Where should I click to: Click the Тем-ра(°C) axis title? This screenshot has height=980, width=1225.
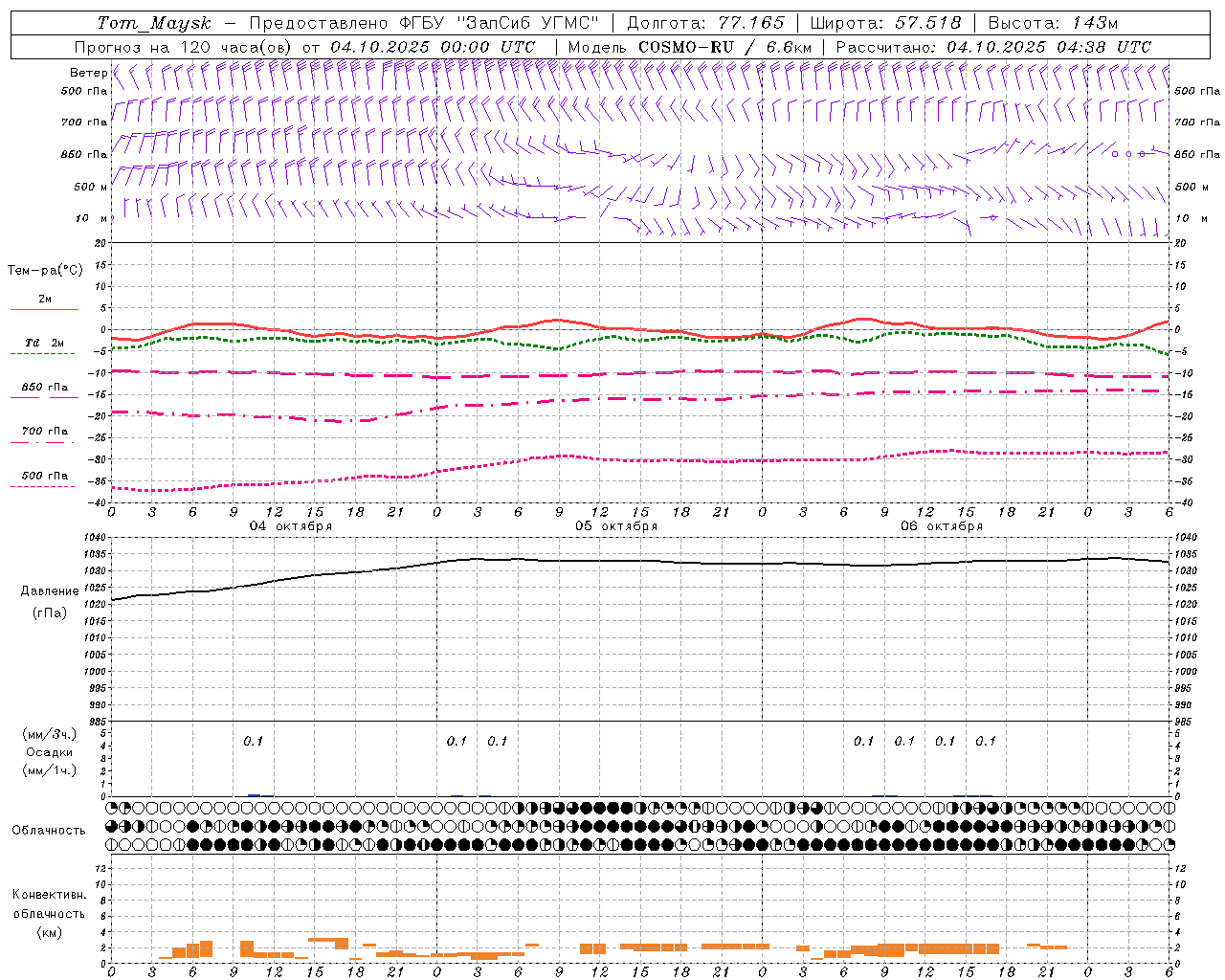tap(45, 271)
